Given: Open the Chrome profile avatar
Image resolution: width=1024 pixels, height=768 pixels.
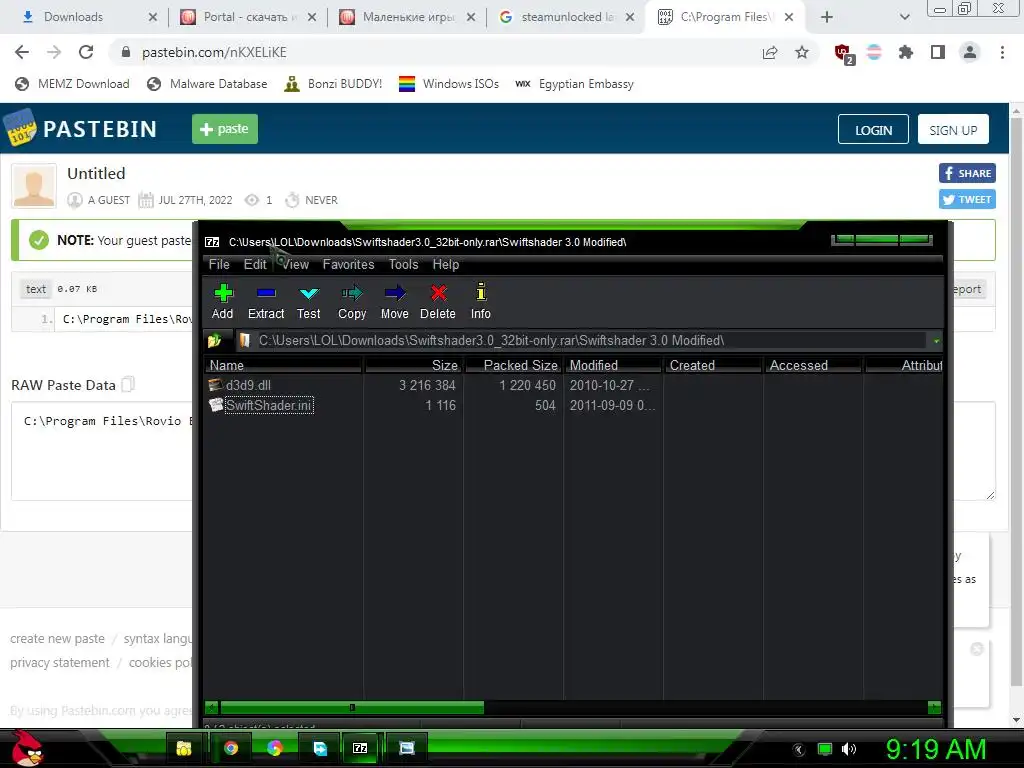Looking at the screenshot, I should (x=970, y=52).
